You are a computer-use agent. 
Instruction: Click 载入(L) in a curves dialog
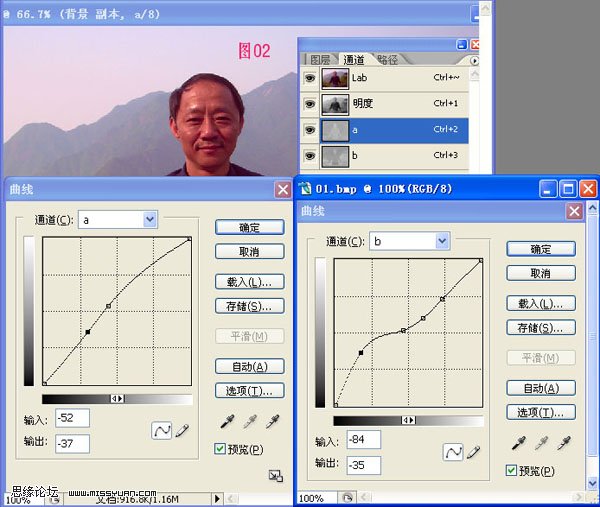click(249, 282)
